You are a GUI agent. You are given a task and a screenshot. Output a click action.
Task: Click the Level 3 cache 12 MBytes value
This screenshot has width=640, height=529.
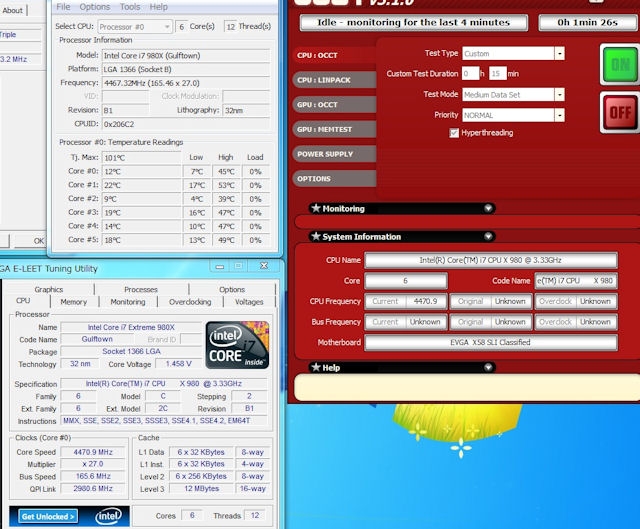click(x=201, y=489)
